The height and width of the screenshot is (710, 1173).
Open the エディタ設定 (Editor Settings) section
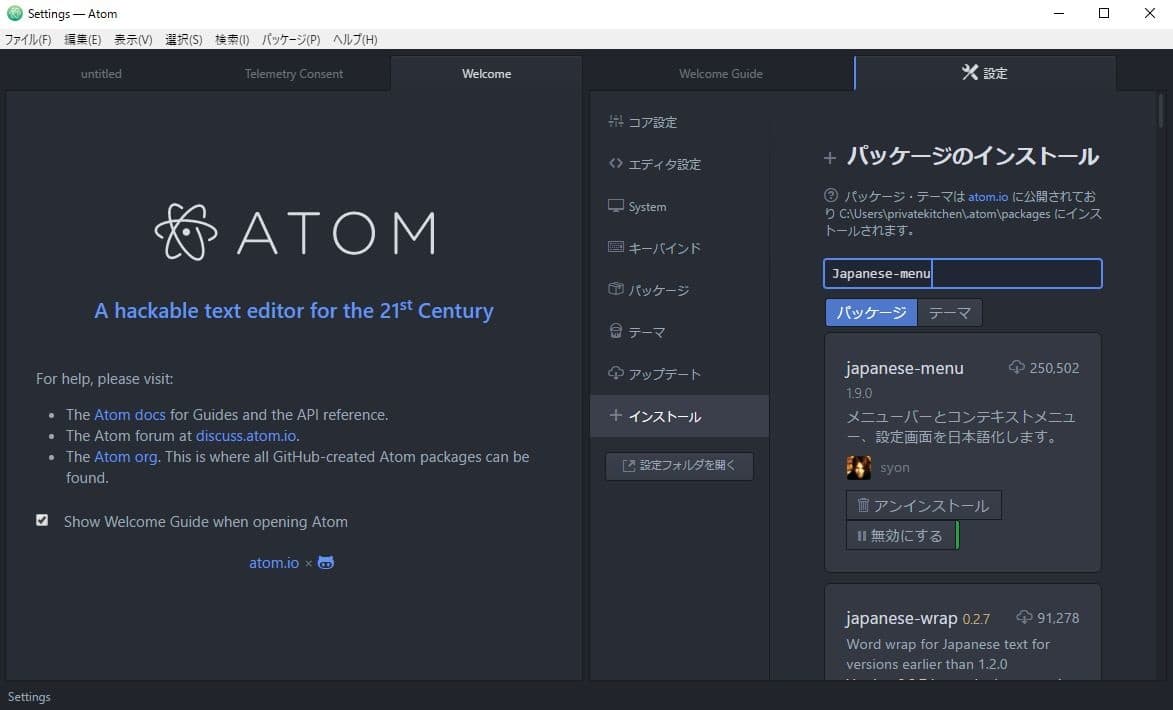(663, 164)
